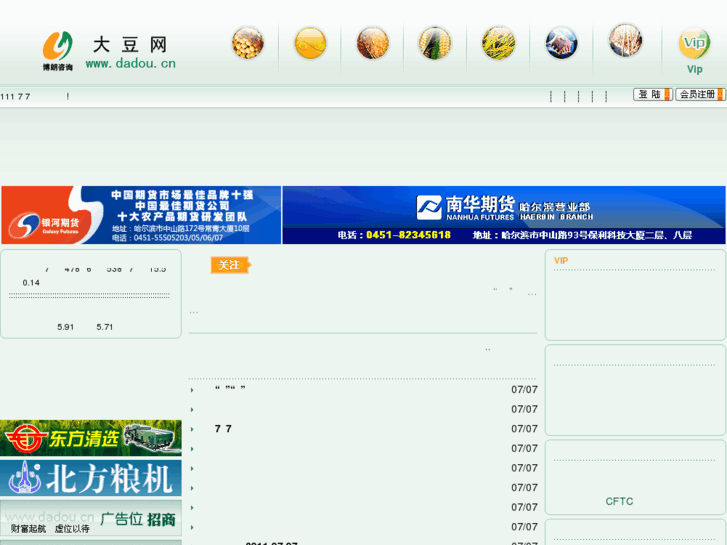The image size is (727, 545).
Task: Open the CFTC link in right panel
Action: (619, 501)
